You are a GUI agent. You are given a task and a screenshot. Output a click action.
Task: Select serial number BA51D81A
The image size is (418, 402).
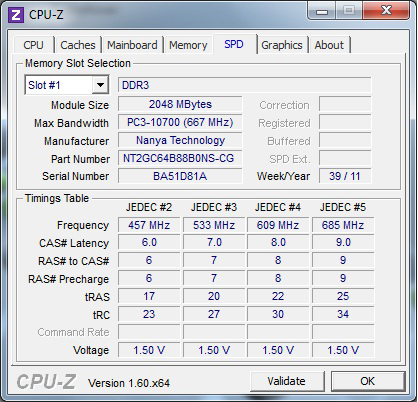[180, 176]
